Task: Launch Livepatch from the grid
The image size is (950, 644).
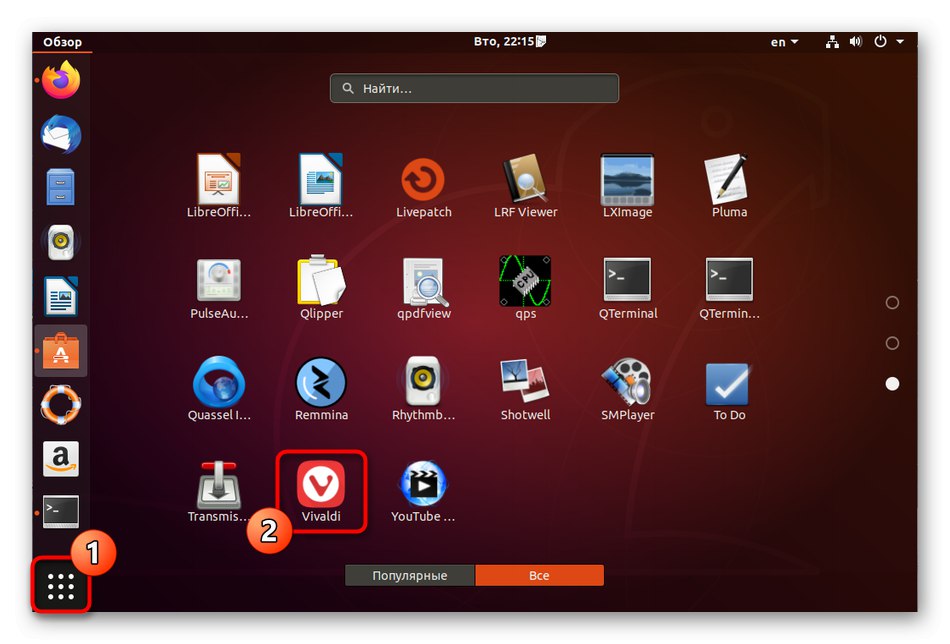Action: pyautogui.click(x=423, y=180)
